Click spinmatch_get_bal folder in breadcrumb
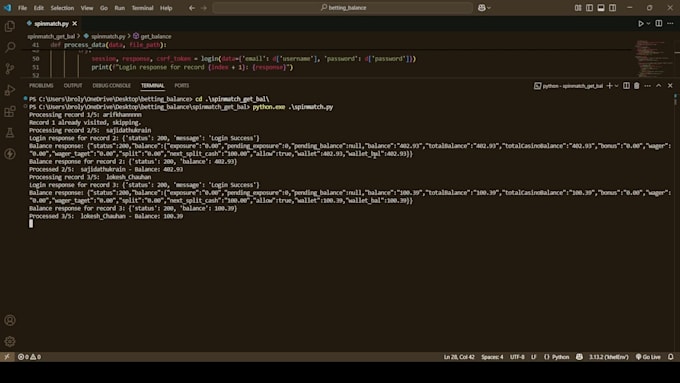 [51, 36]
